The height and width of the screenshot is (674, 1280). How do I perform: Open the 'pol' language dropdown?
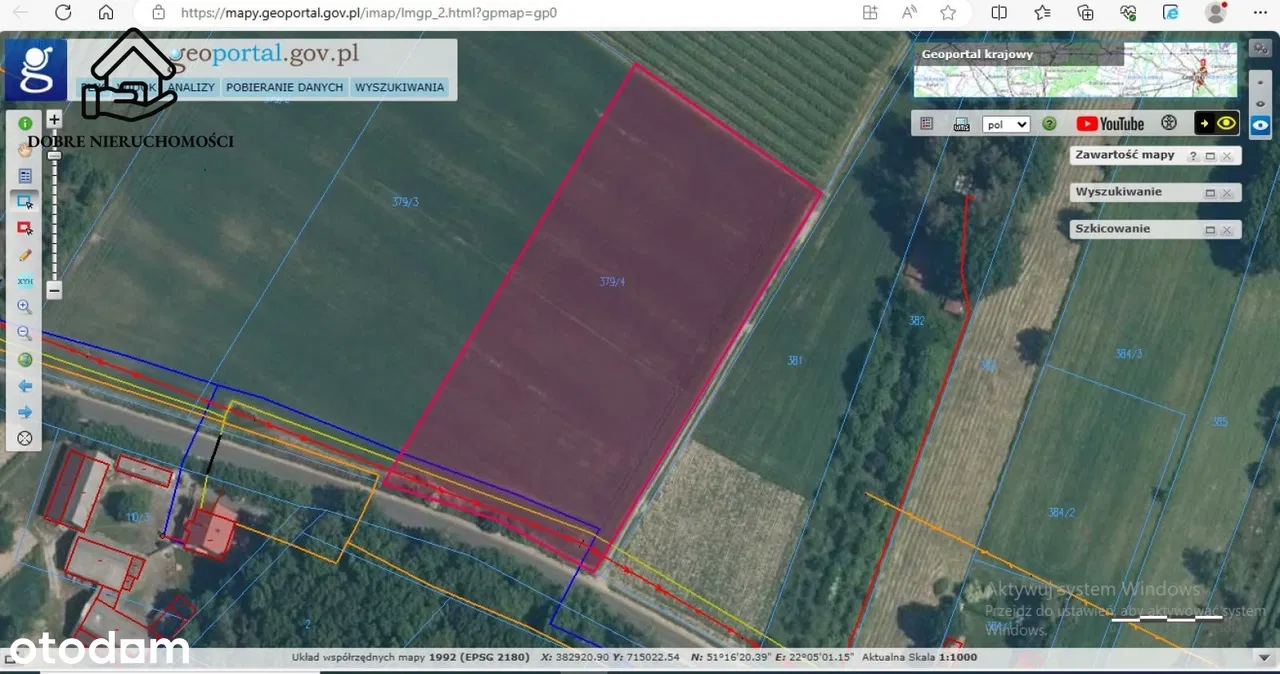(1006, 124)
